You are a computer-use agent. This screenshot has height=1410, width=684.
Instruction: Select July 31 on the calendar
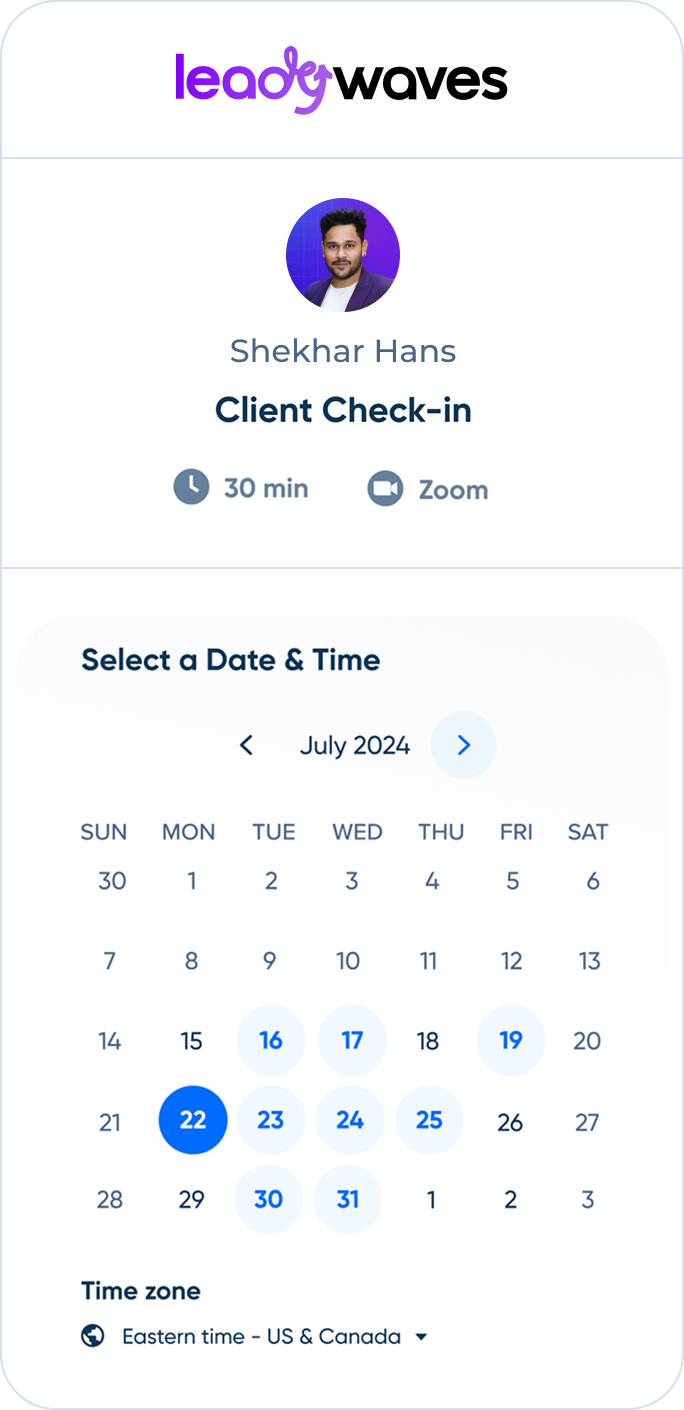coord(348,1199)
